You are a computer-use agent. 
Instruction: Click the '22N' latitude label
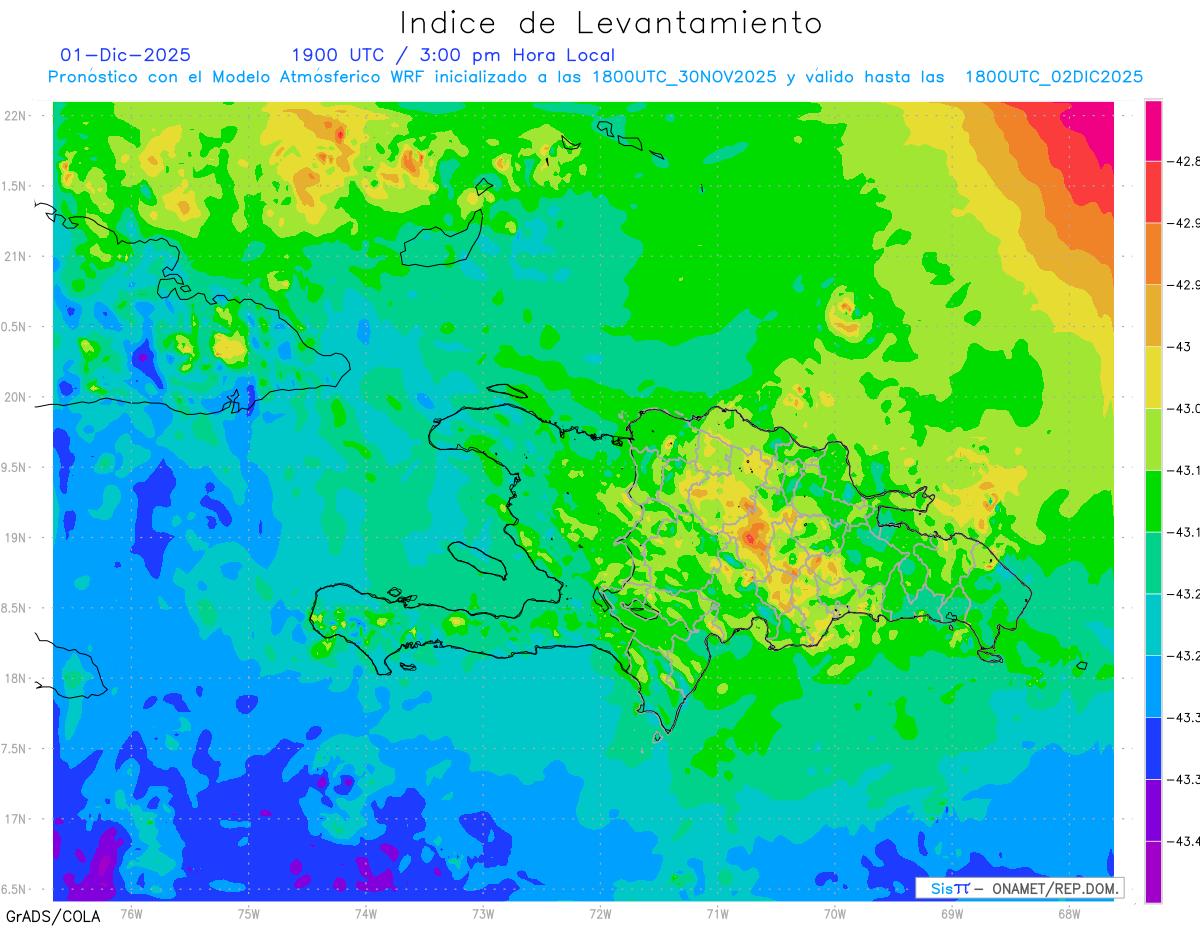[16, 116]
